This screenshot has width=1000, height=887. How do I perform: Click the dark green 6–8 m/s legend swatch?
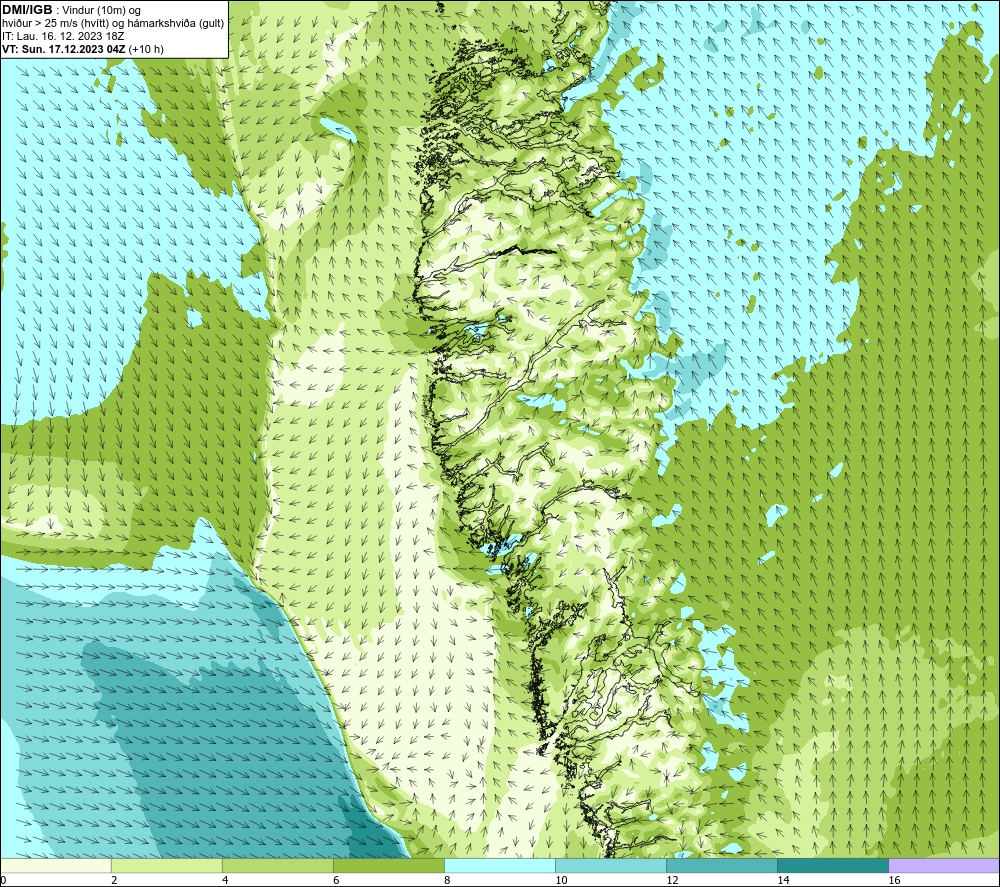pos(388,865)
